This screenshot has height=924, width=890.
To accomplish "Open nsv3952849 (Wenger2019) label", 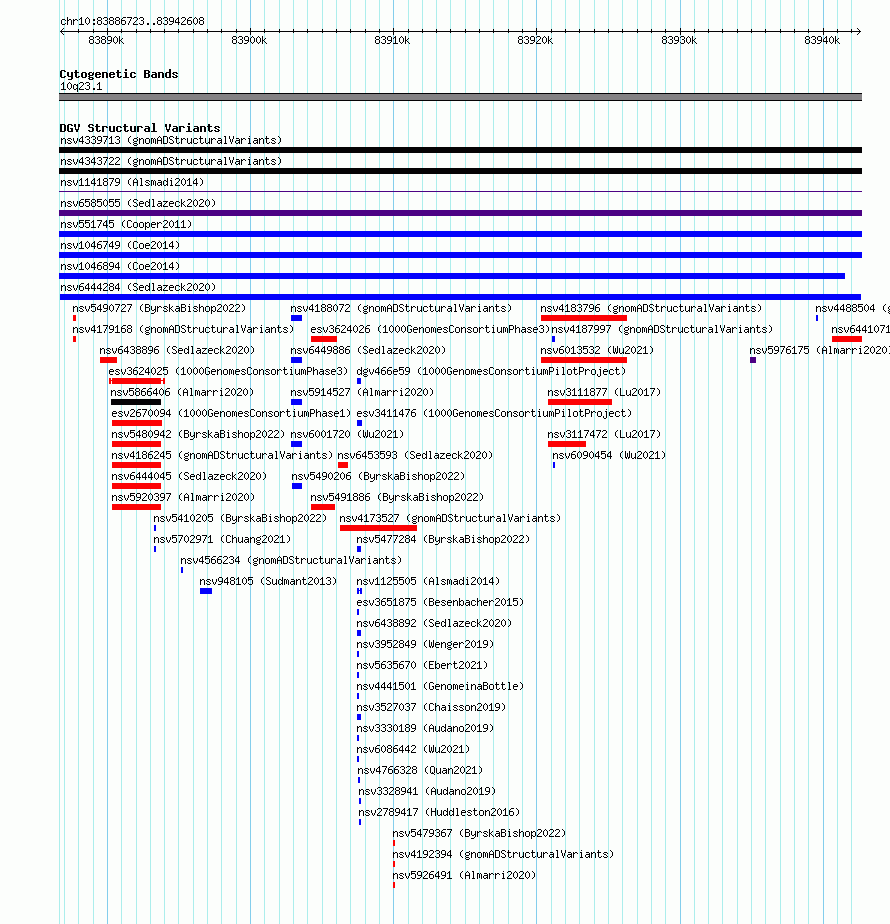I will click(x=426, y=645).
